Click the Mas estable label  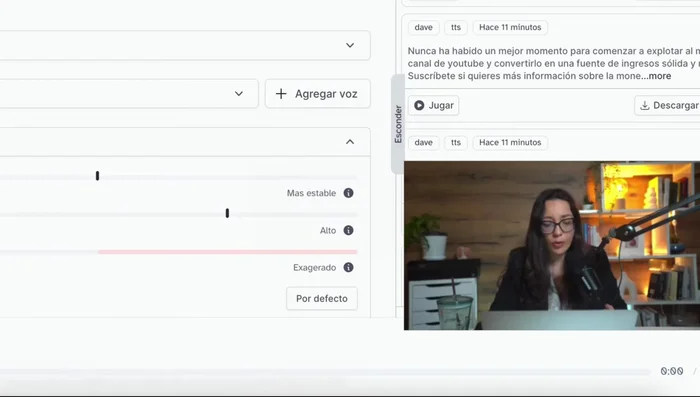coord(311,193)
